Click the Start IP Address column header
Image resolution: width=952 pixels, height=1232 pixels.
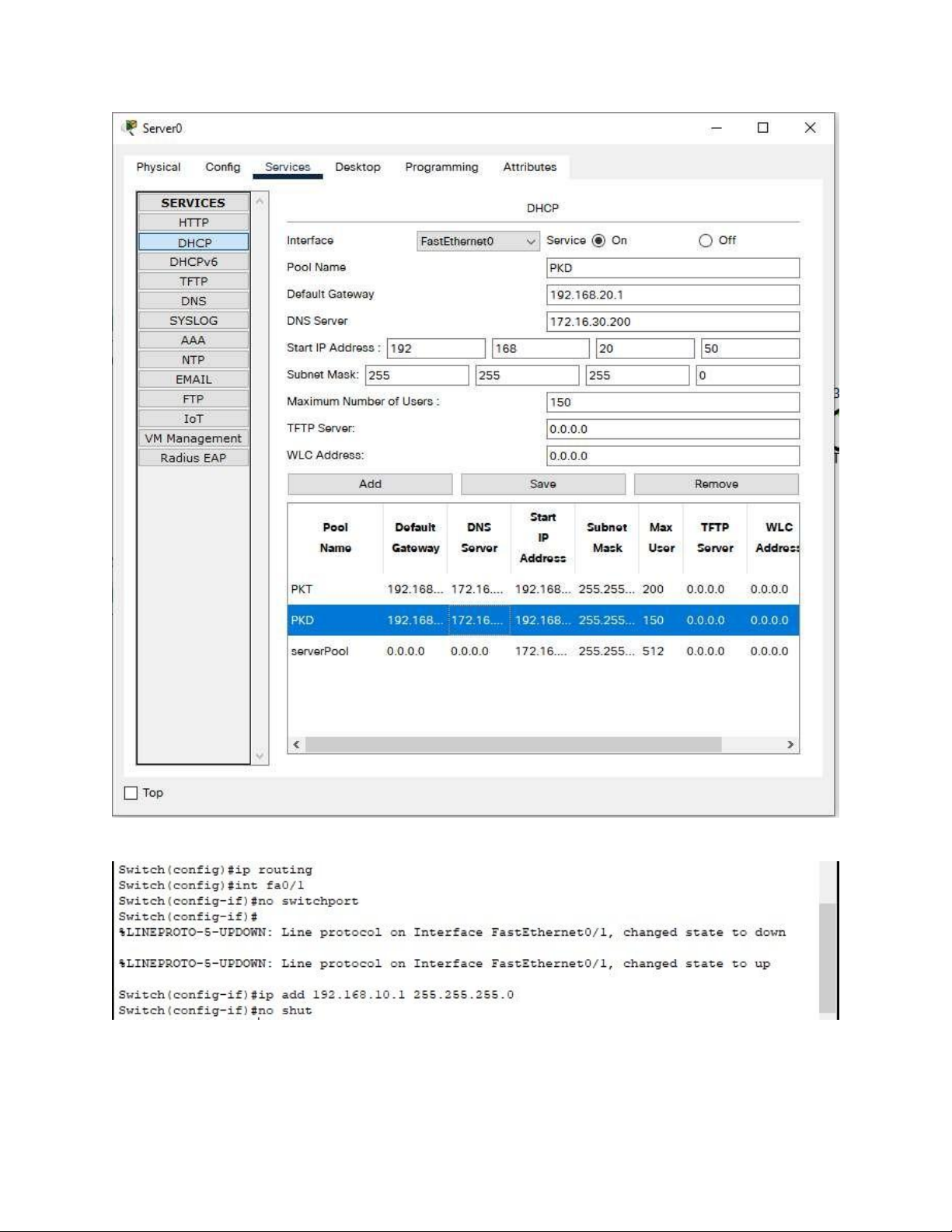coord(542,538)
